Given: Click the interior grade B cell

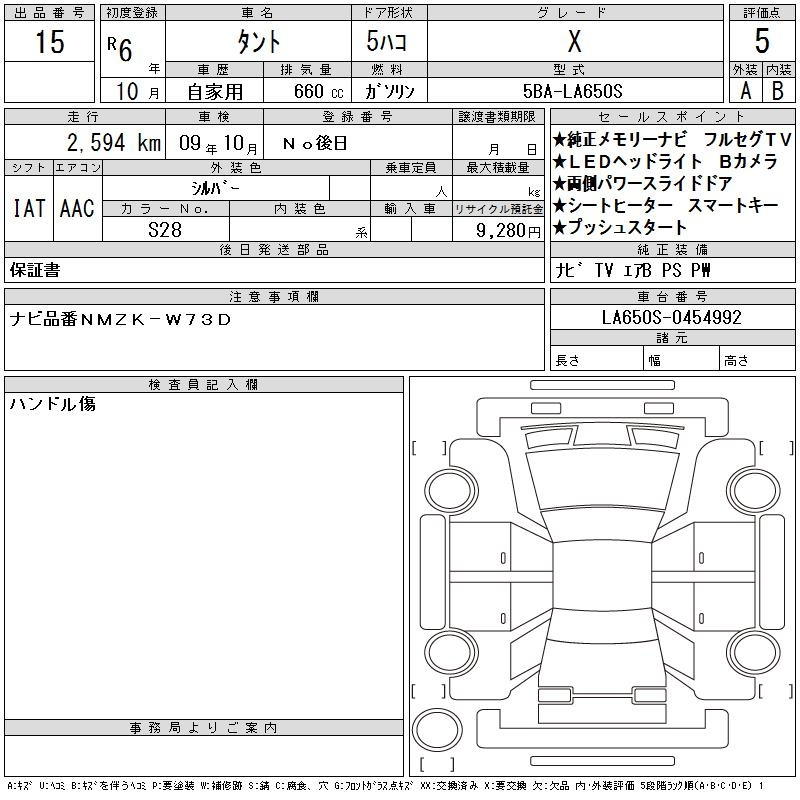Looking at the screenshot, I should tap(777, 90).
